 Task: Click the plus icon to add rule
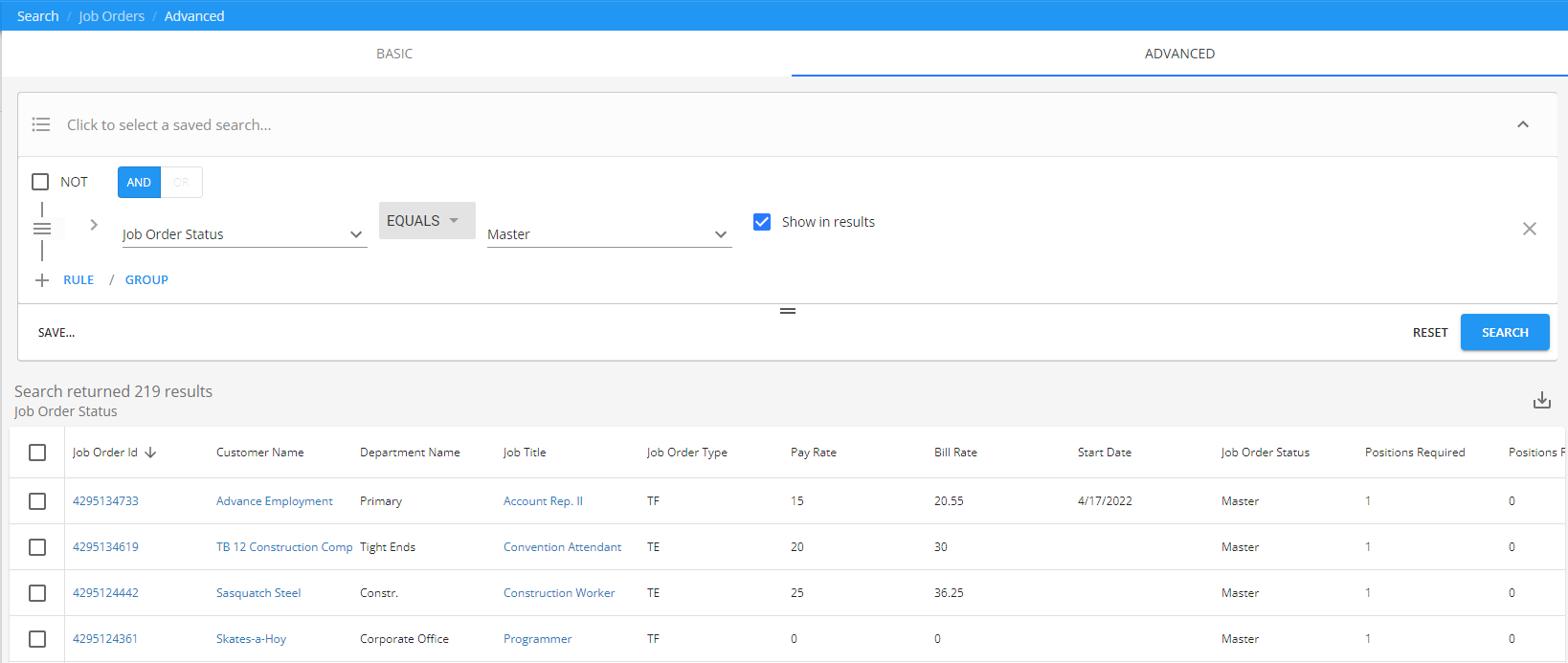click(x=42, y=280)
